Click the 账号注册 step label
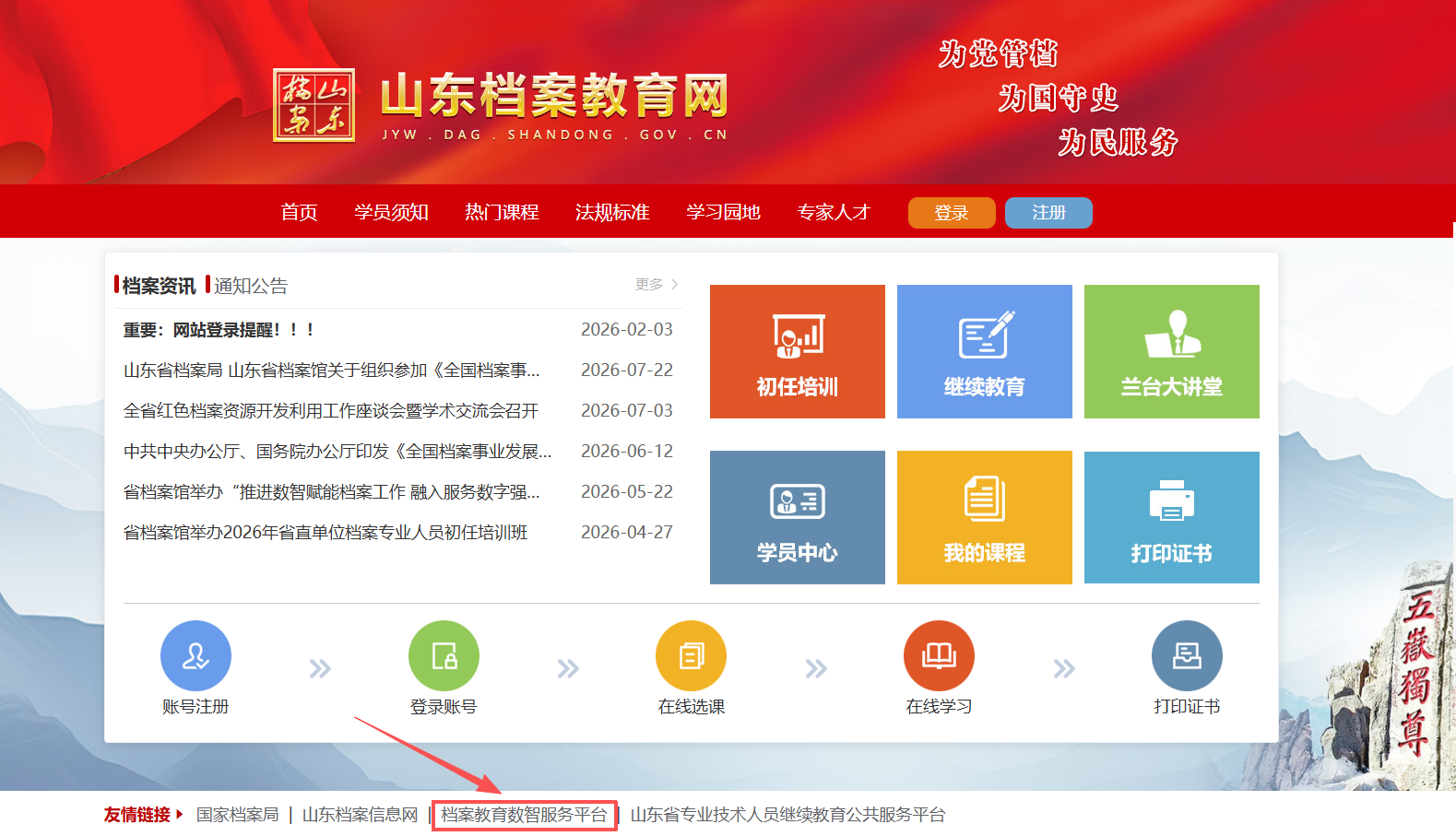 (x=195, y=707)
